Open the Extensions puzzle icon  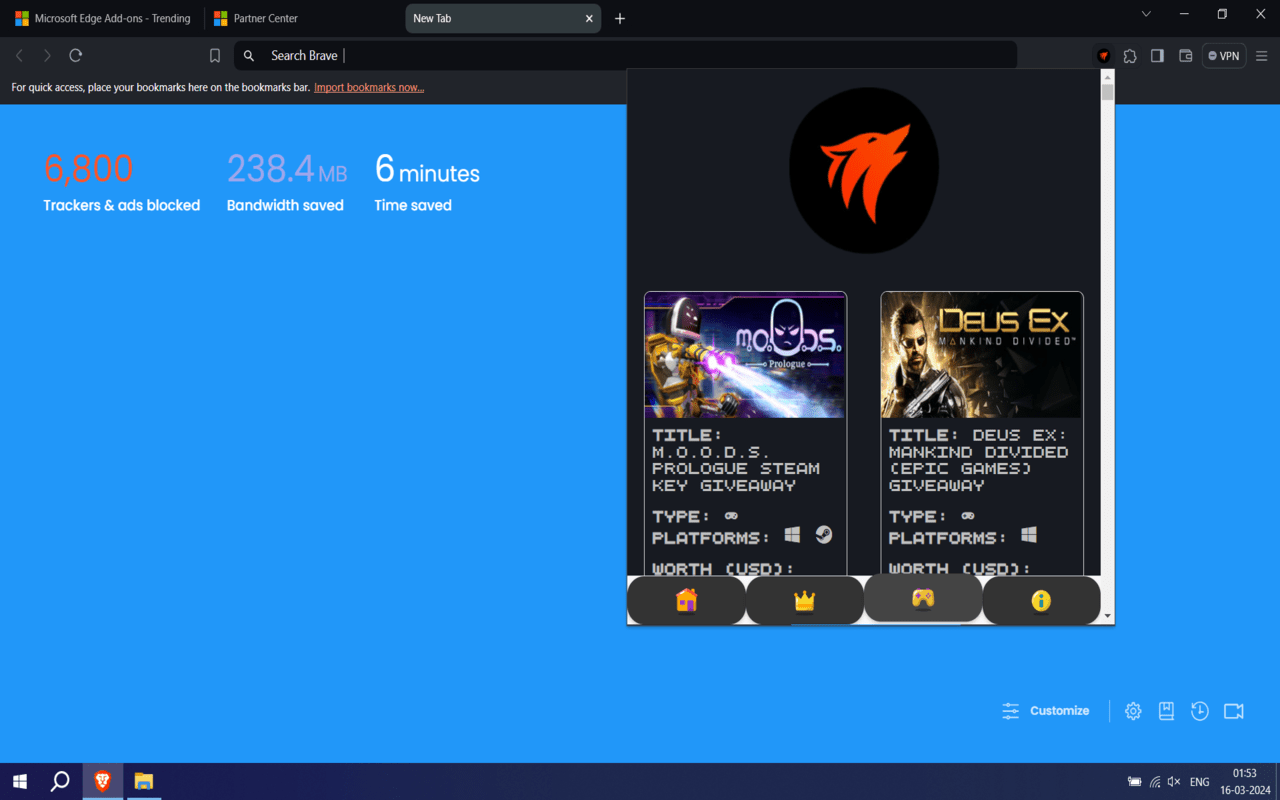(x=1130, y=56)
